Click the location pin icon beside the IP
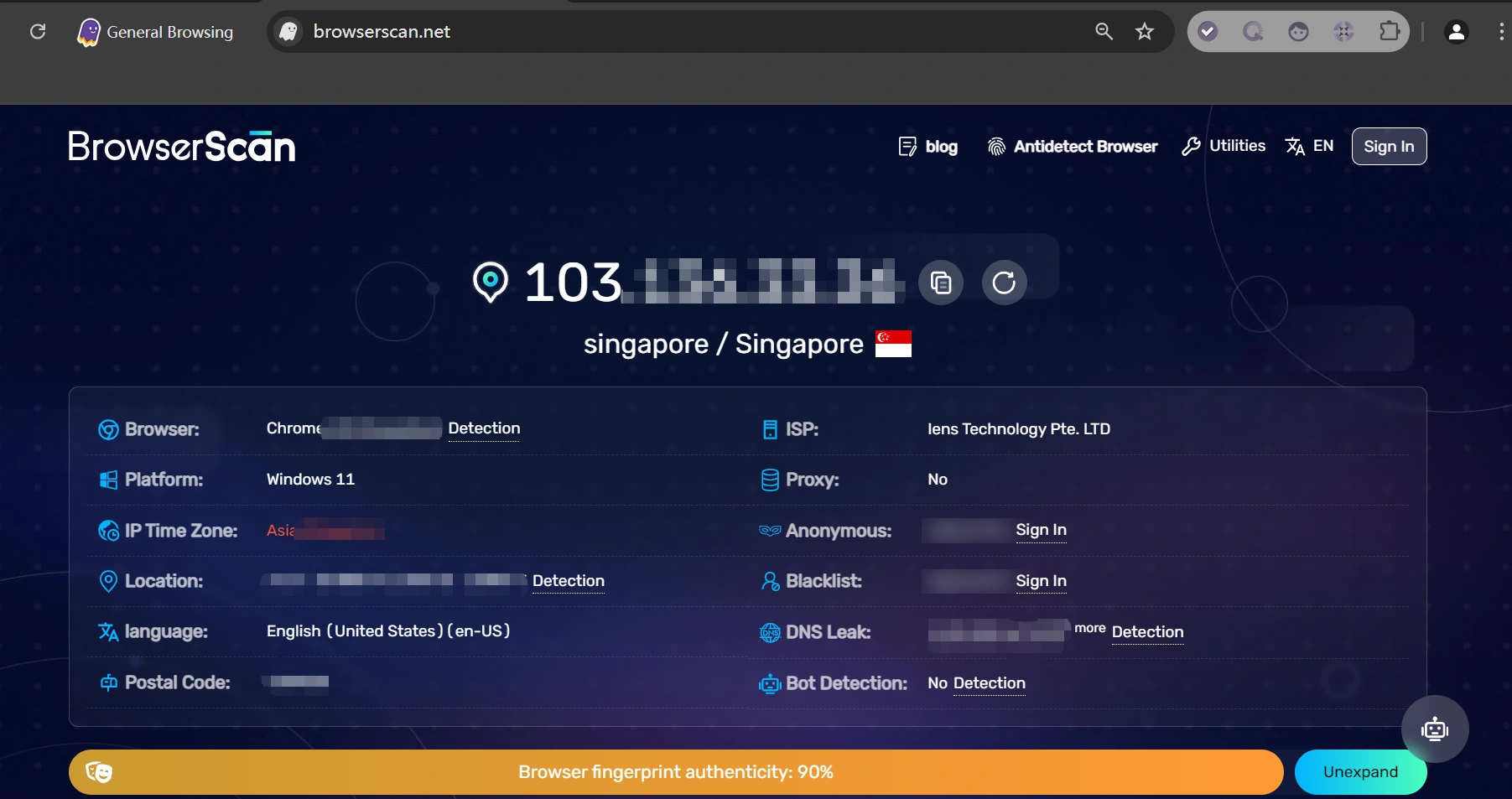 tap(491, 282)
